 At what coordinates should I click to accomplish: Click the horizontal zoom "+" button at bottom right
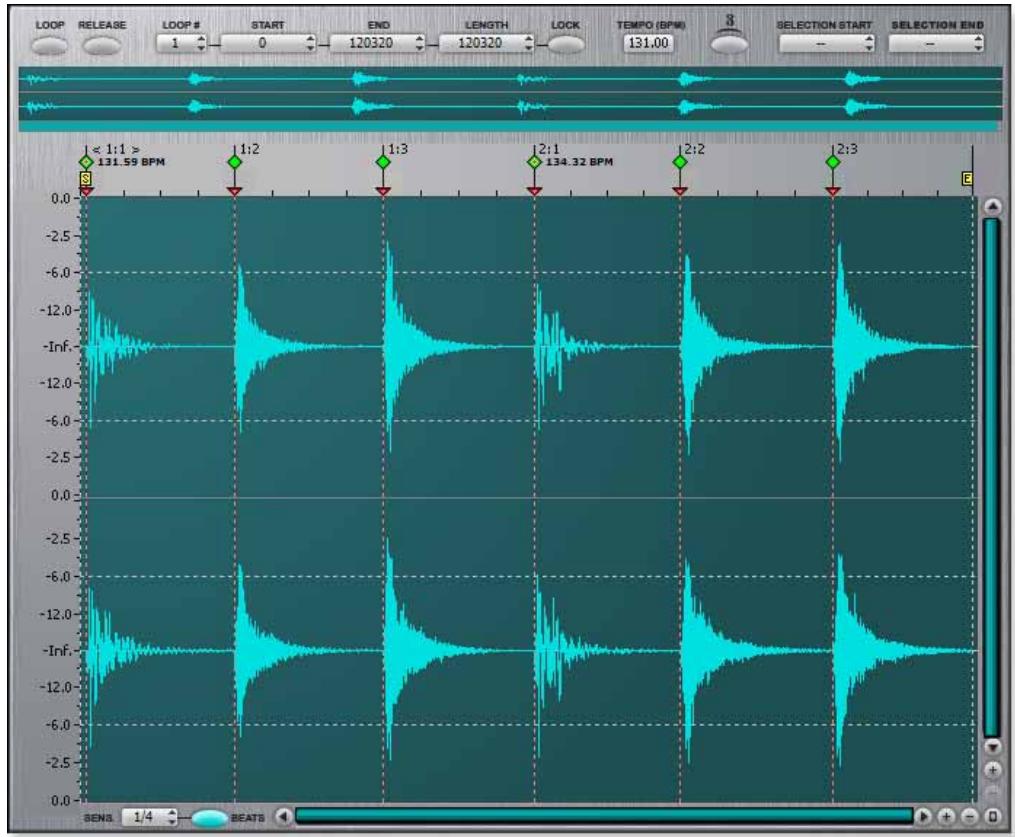pyautogui.click(x=946, y=816)
